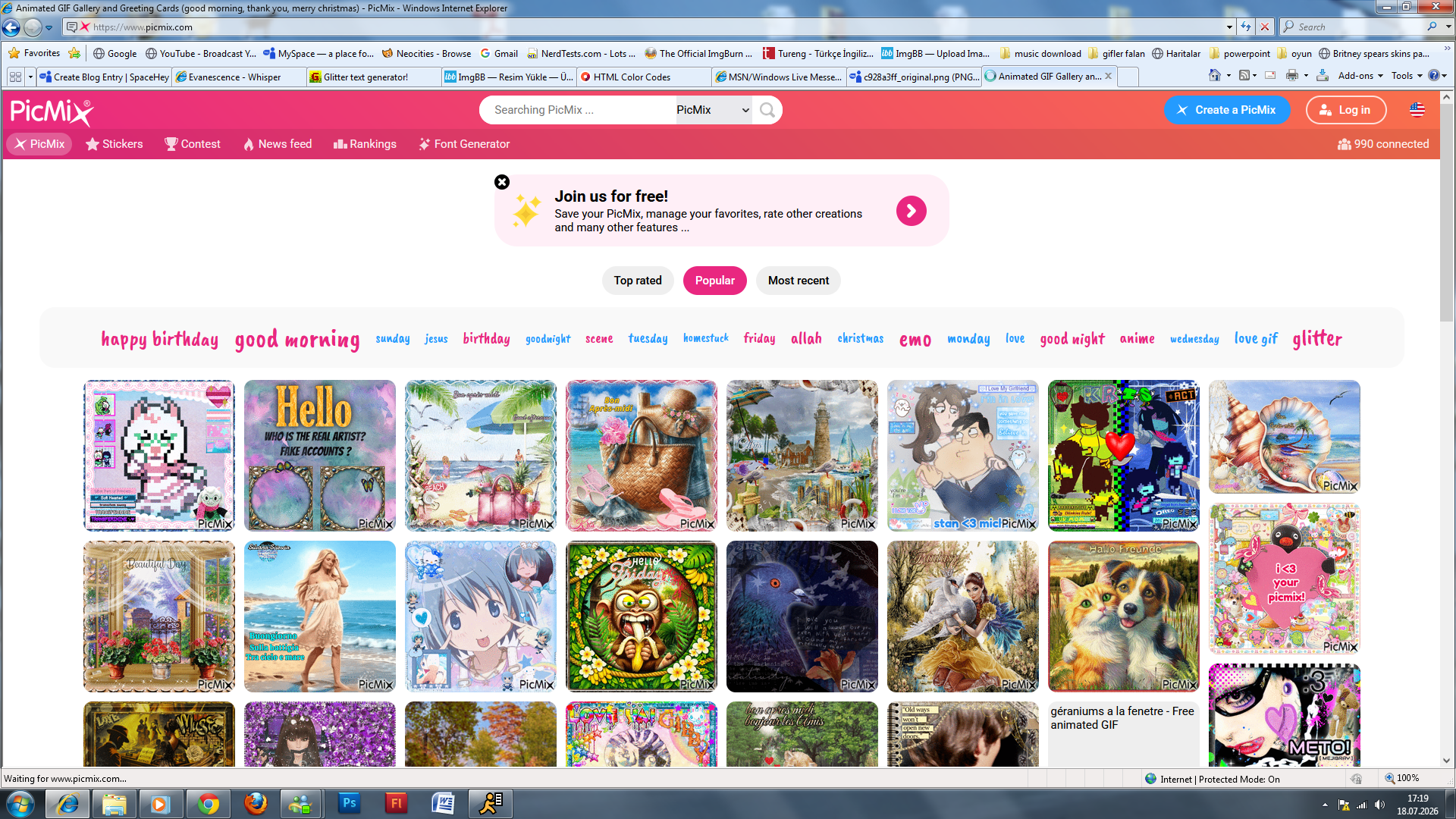Click the RSS Feeds icon
The image size is (1456, 819).
(x=1244, y=76)
